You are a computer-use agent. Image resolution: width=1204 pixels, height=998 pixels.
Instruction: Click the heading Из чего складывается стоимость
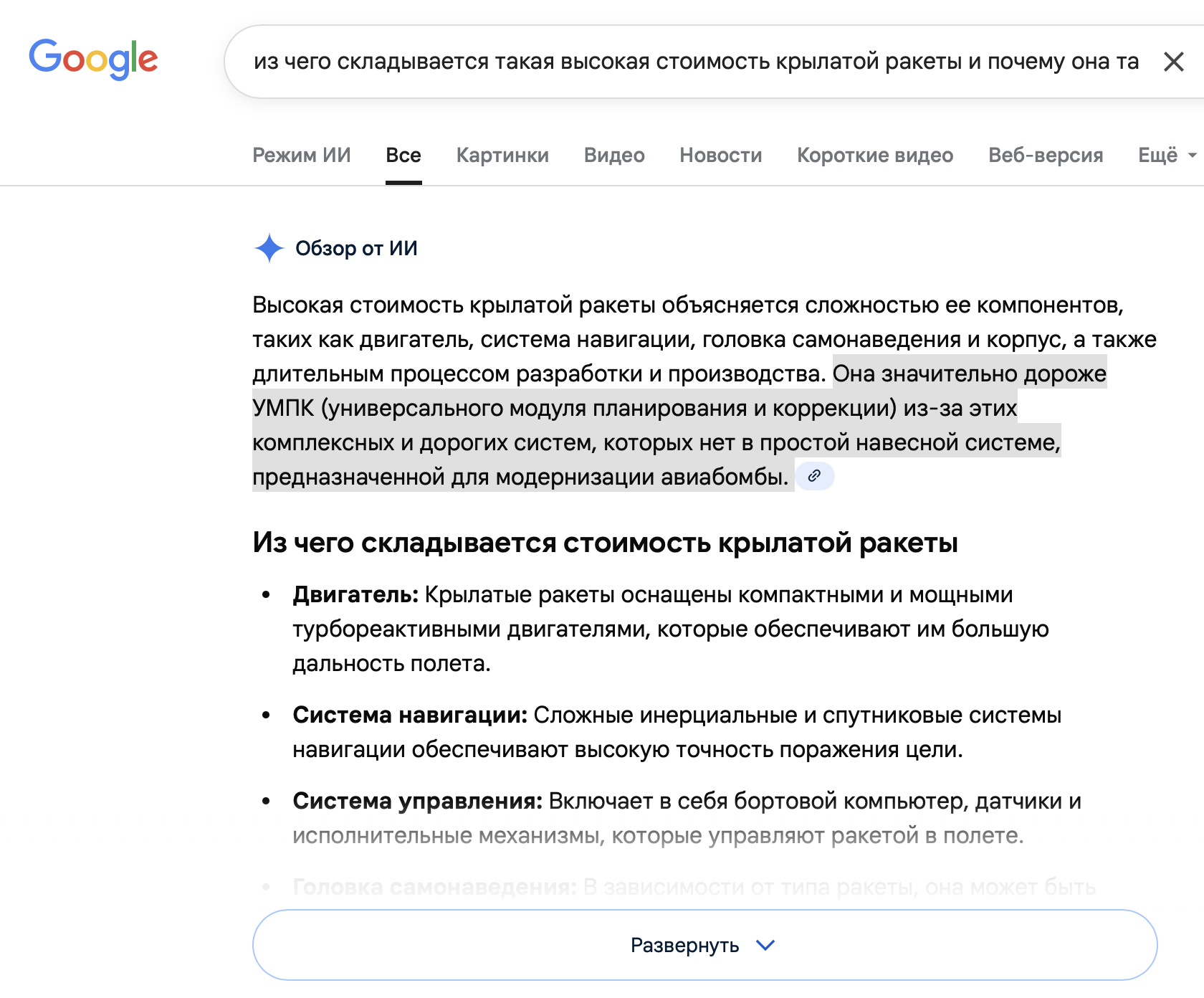[x=605, y=543]
